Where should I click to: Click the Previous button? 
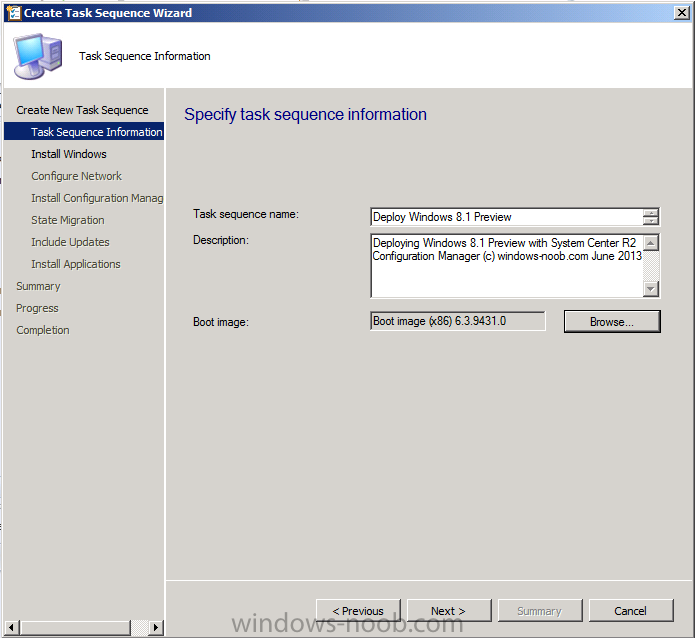(x=358, y=611)
